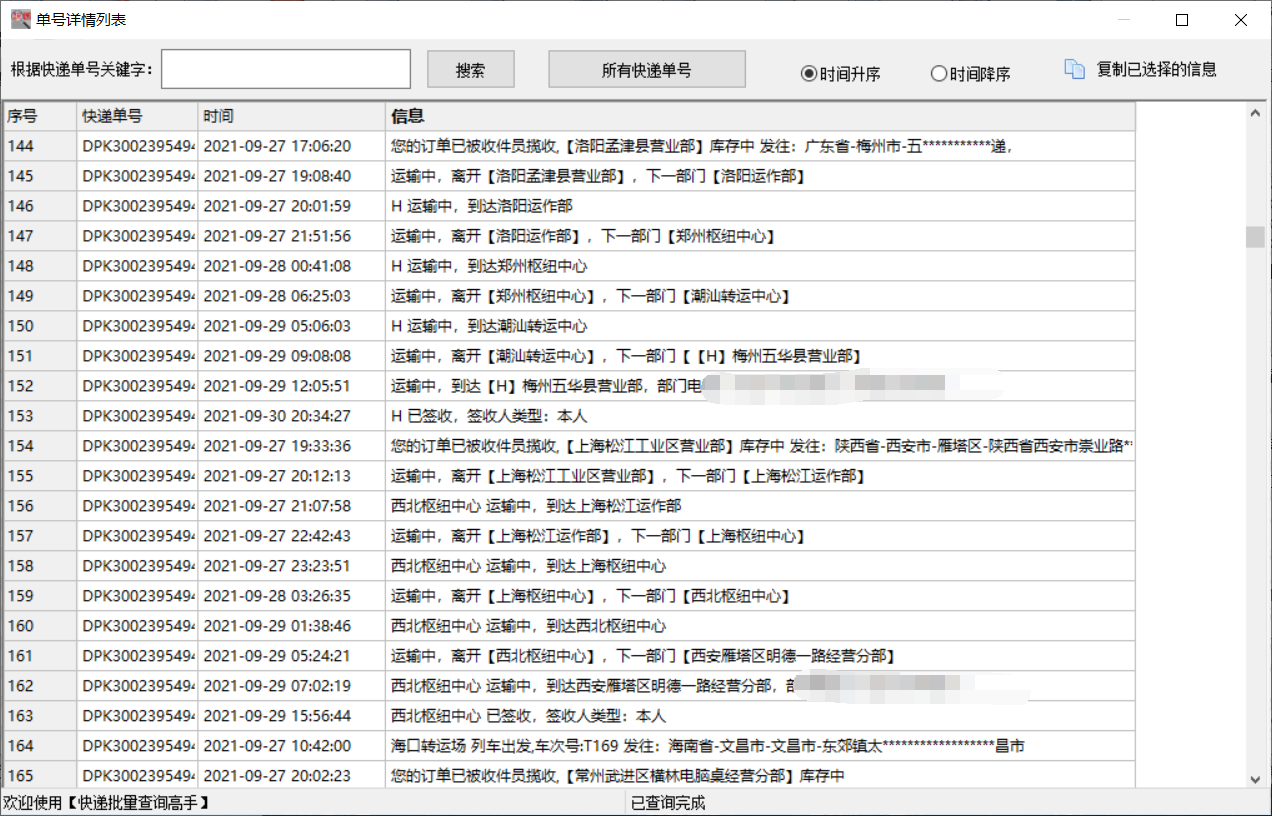Click info cell H 运输中，到达洛阳运作部
1272x816 pixels.
pos(761,206)
